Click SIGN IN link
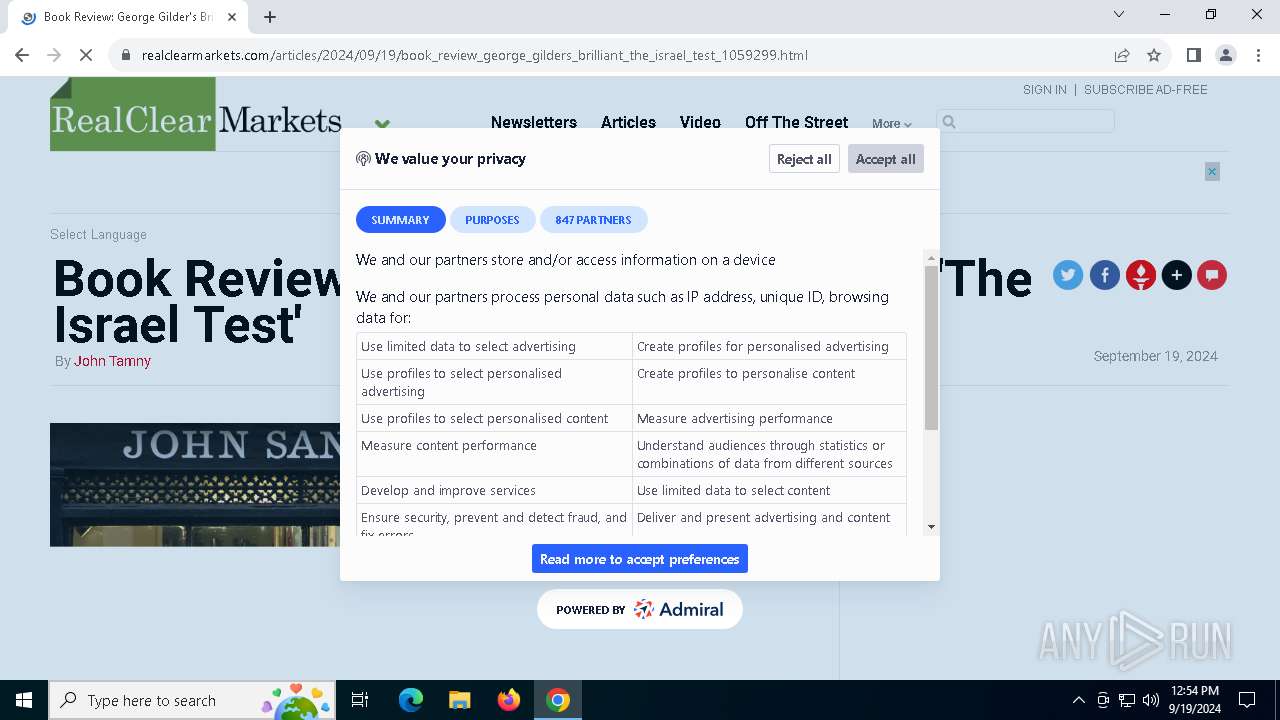Image resolution: width=1280 pixels, height=720 pixels. click(1044, 89)
